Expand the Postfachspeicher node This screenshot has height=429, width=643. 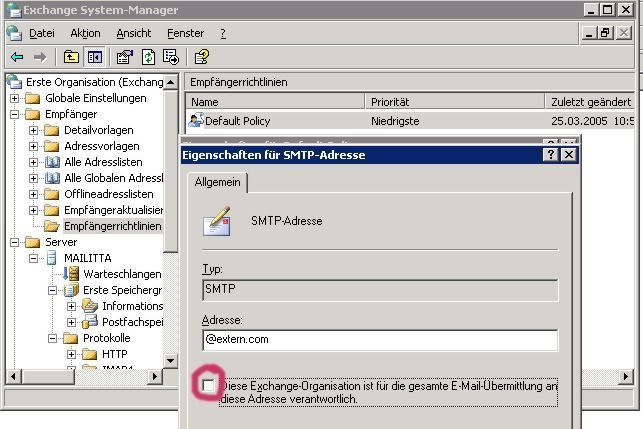(71, 322)
